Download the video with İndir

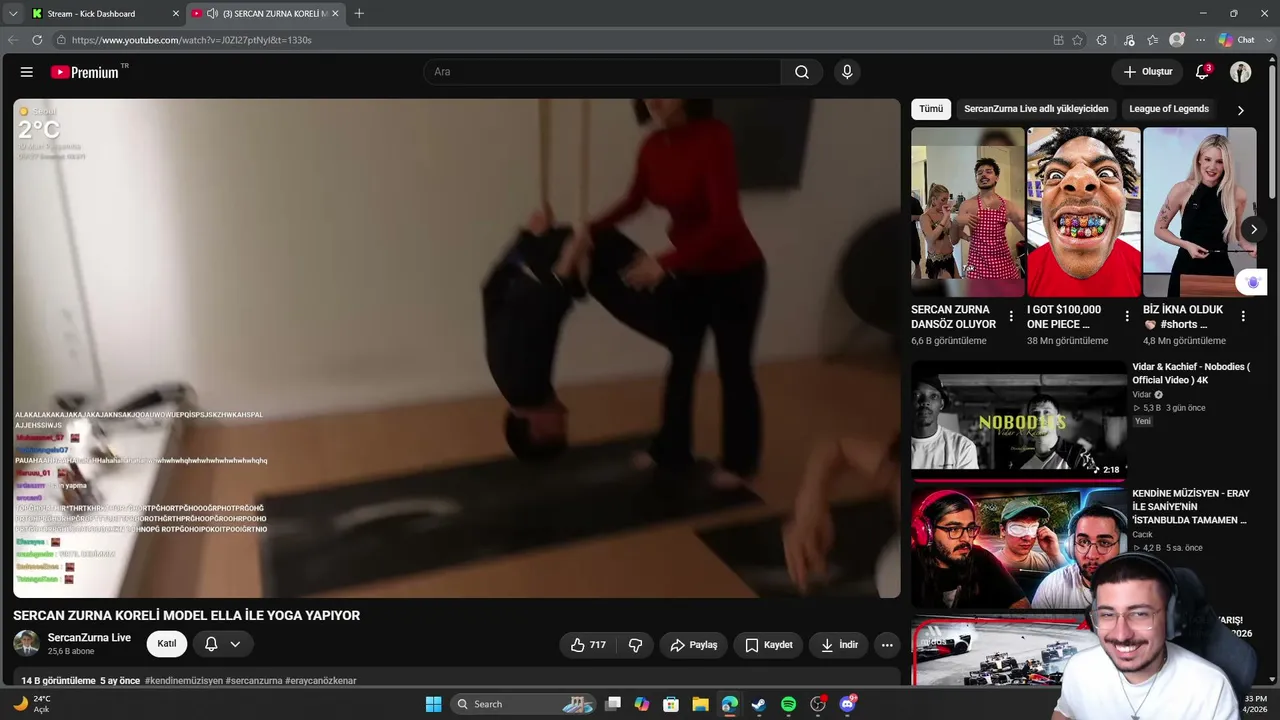839,645
